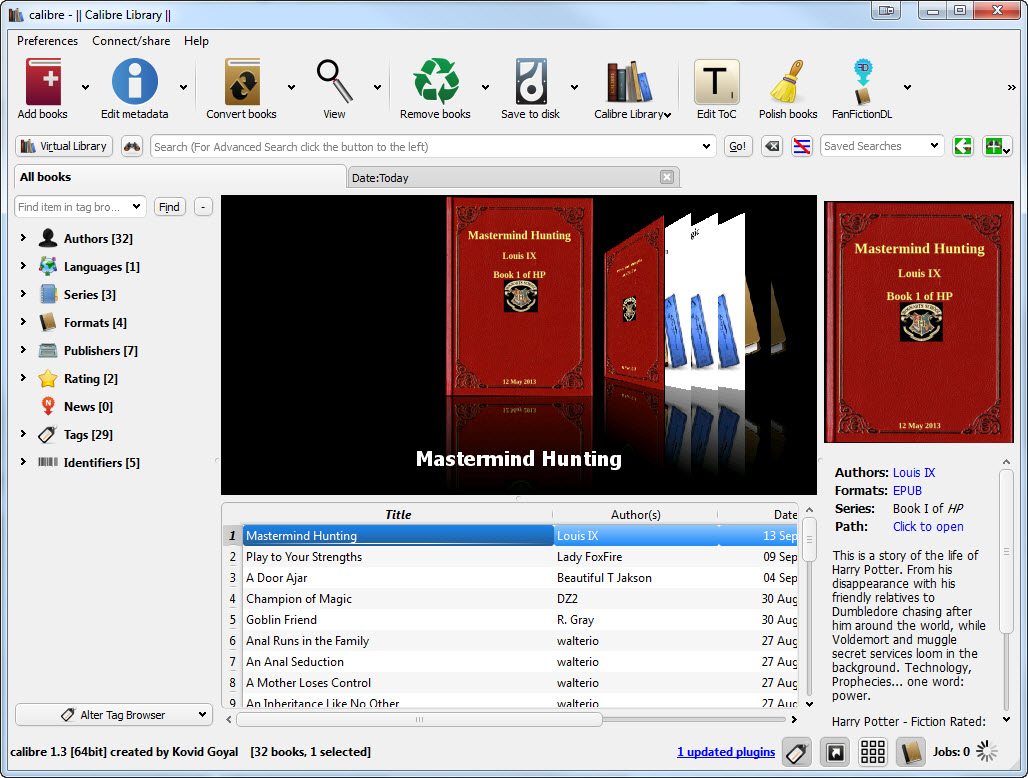This screenshot has width=1028, height=778.
Task: Click the Jobs spinner indicator
Action: coord(986,752)
